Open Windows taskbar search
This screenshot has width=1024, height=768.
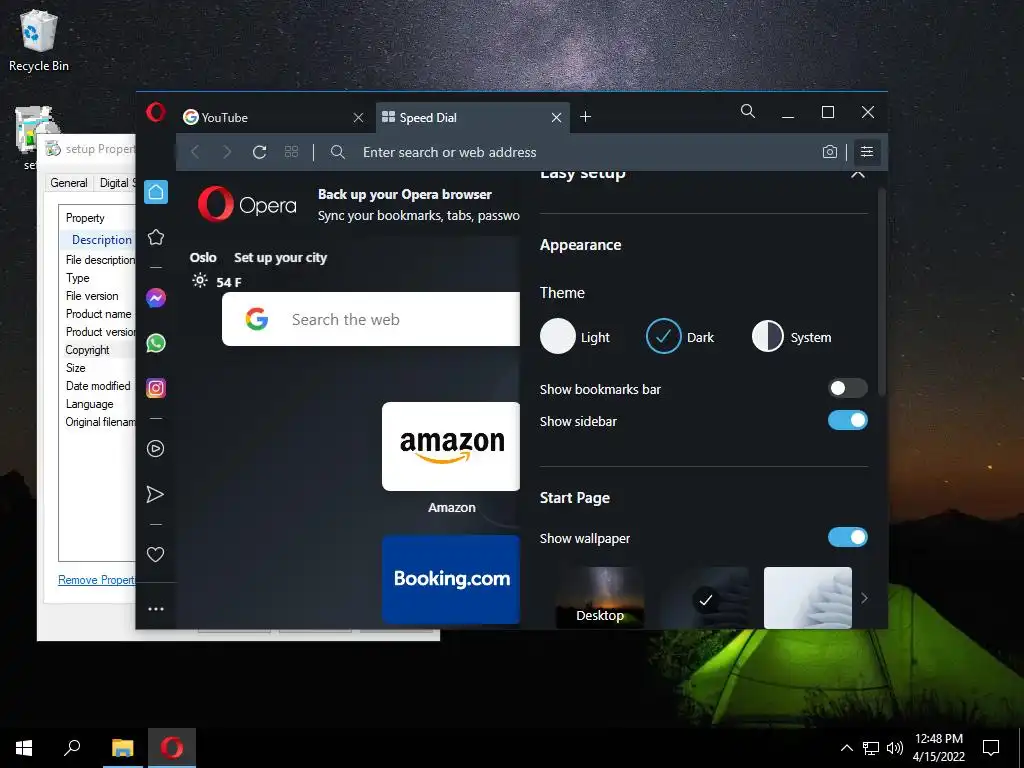click(72, 748)
